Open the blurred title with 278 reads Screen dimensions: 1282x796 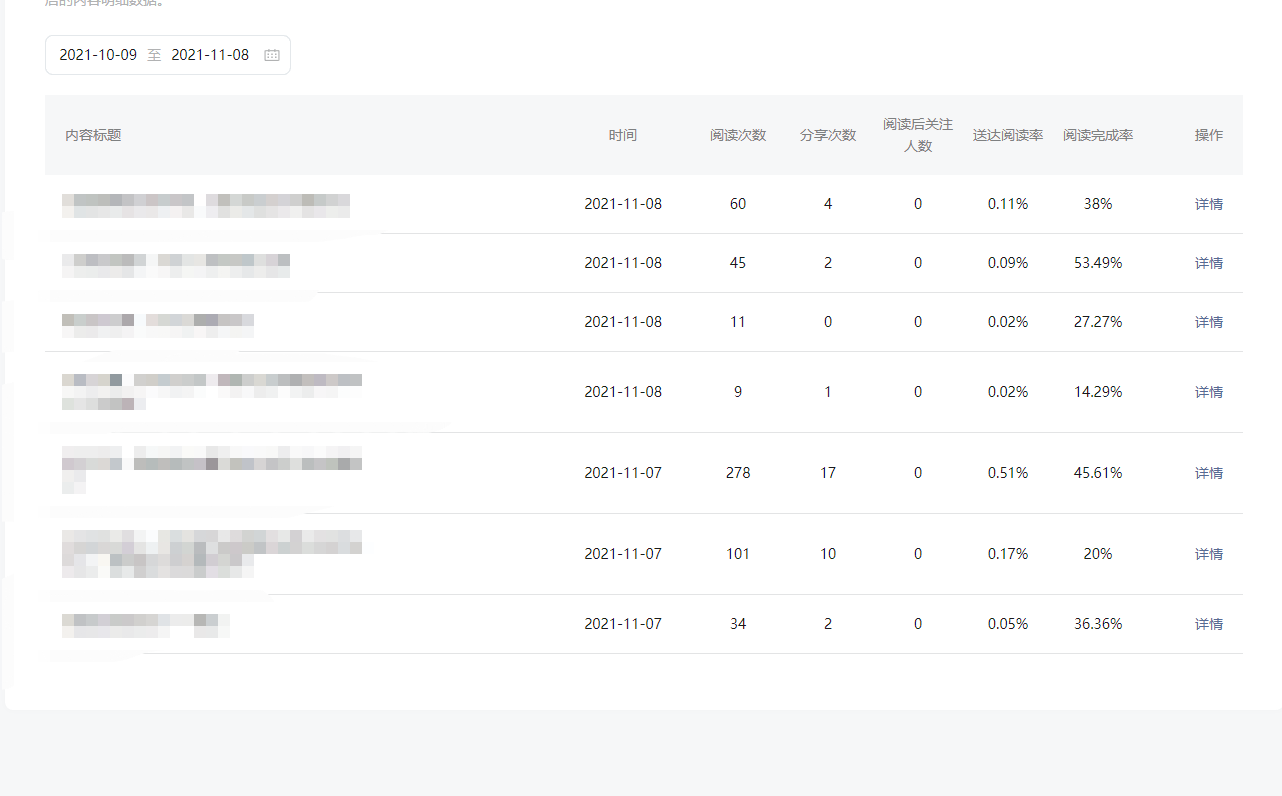(211, 464)
